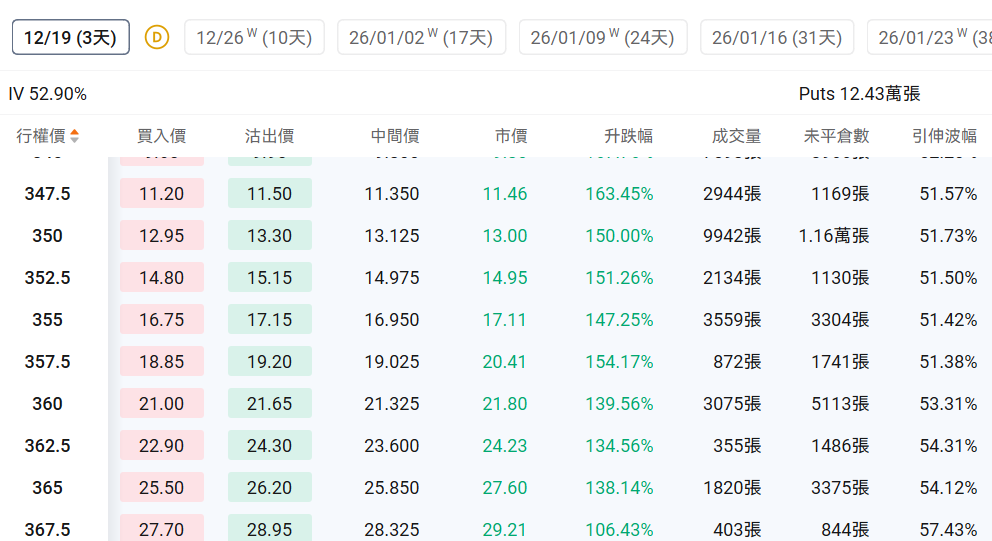Click the 買入價 column header
The width and height of the screenshot is (992, 541).
(161, 136)
